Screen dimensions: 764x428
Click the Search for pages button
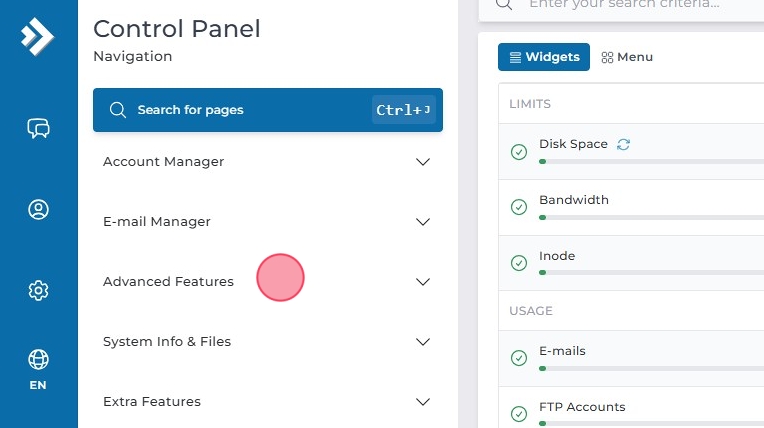267,110
